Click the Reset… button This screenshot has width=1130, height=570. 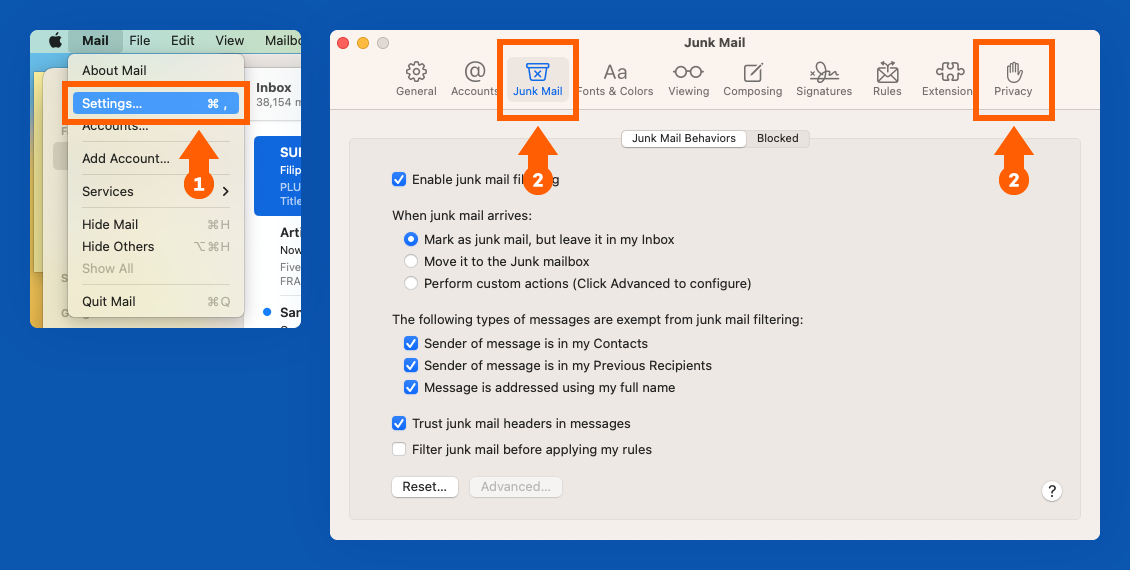424,487
